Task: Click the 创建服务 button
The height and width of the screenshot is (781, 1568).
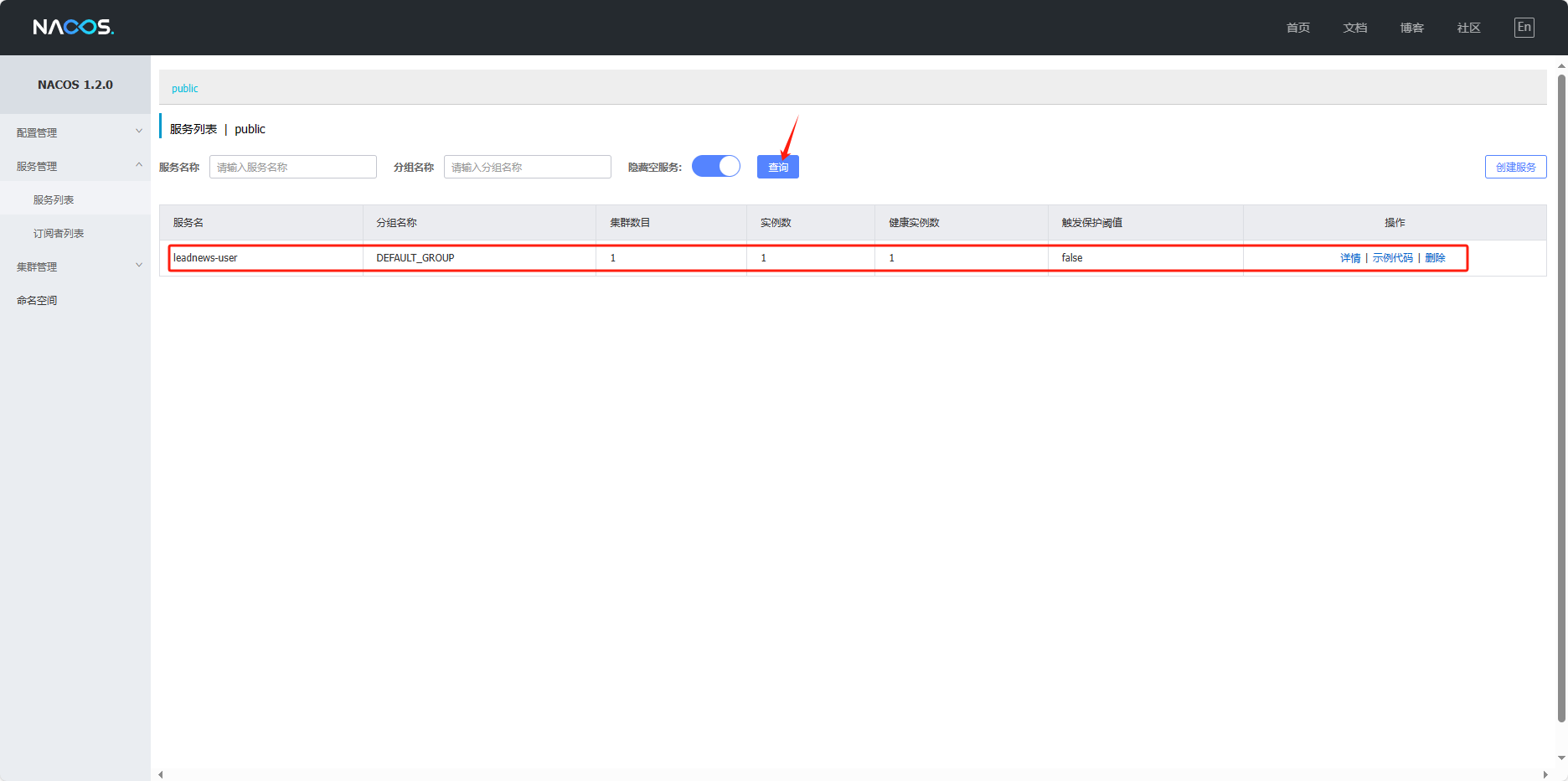Action: click(1516, 167)
